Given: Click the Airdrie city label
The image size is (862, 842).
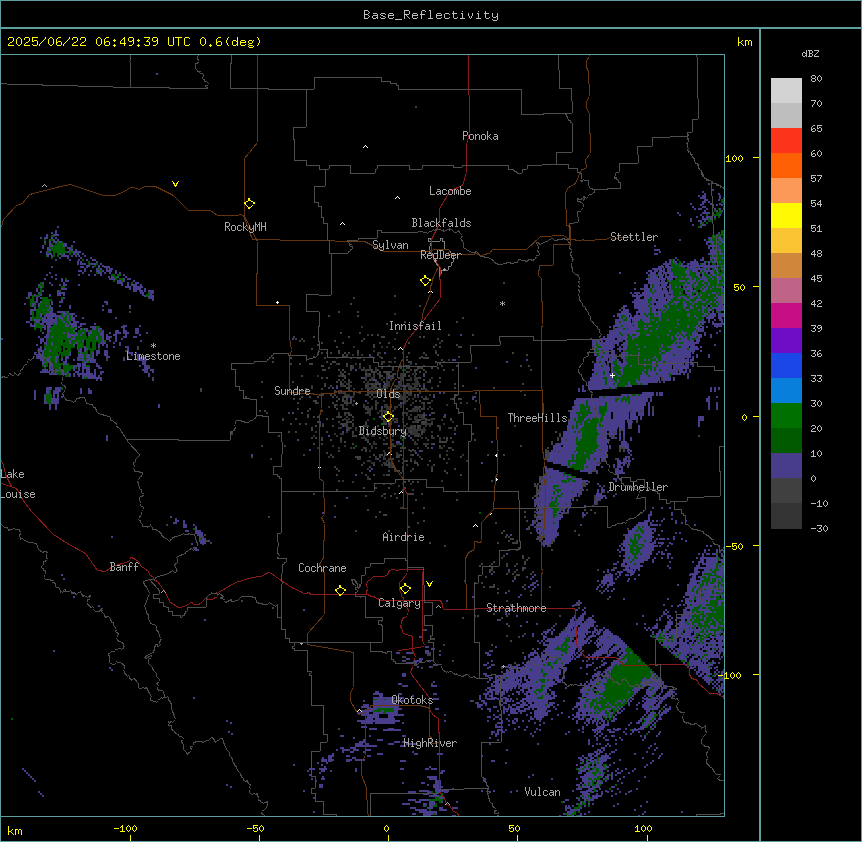Looking at the screenshot, I should click(x=404, y=537).
